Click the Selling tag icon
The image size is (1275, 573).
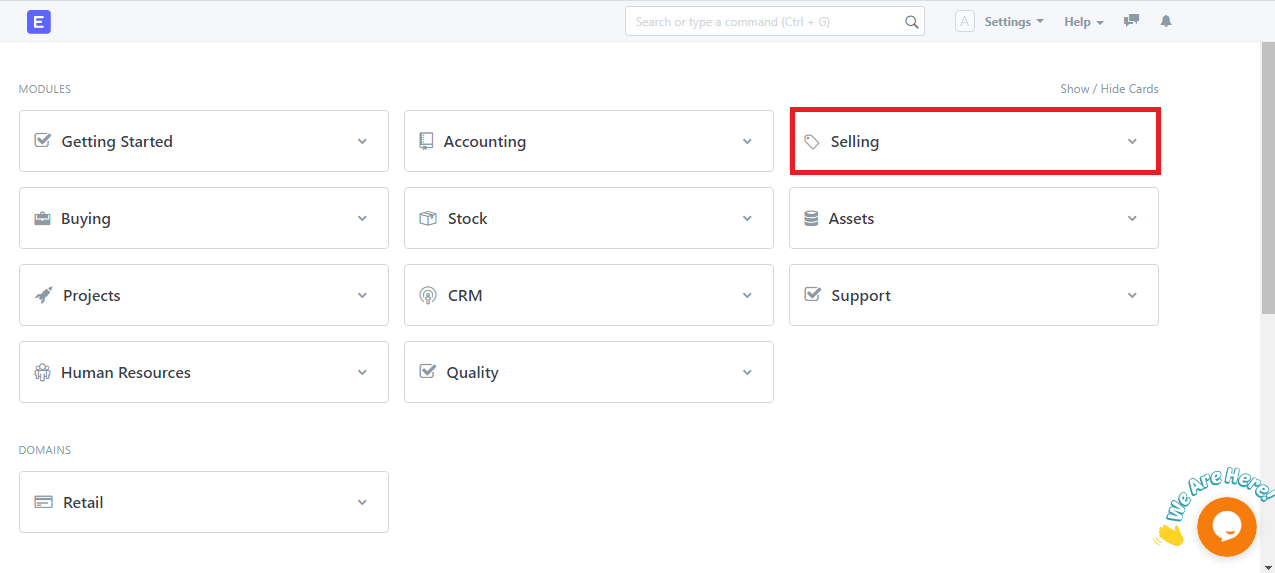(x=812, y=142)
